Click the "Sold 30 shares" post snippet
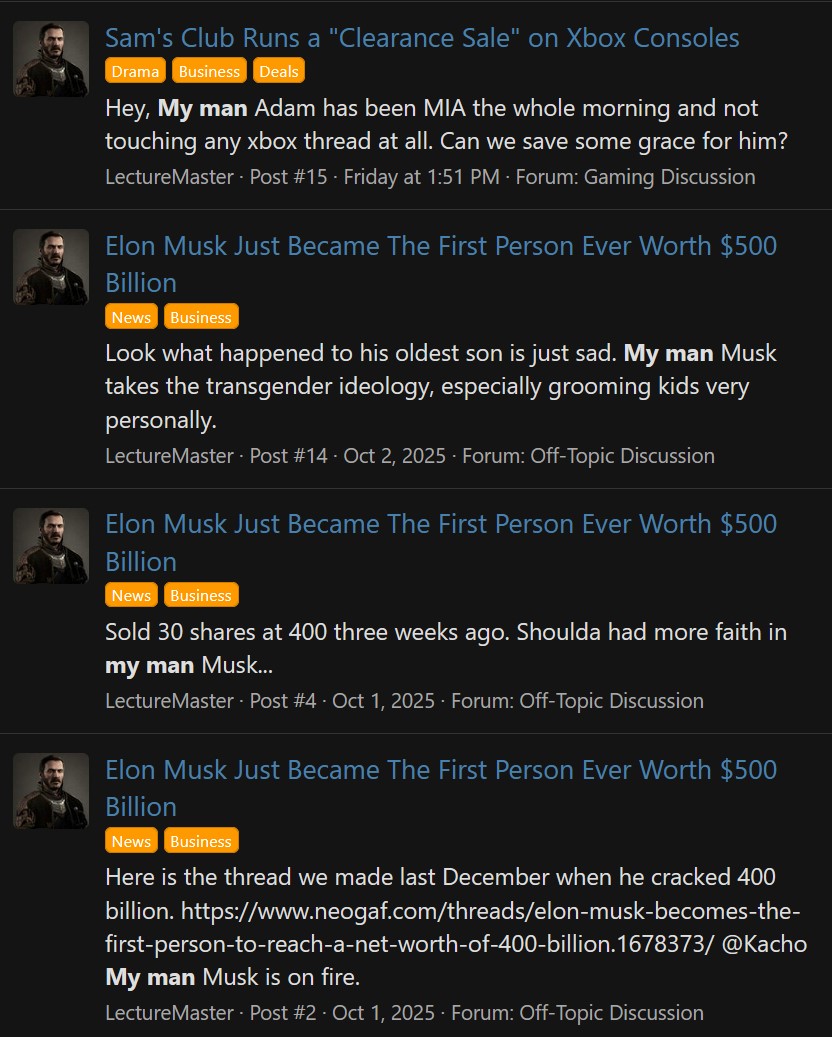832x1037 pixels. pyautogui.click(x=445, y=632)
